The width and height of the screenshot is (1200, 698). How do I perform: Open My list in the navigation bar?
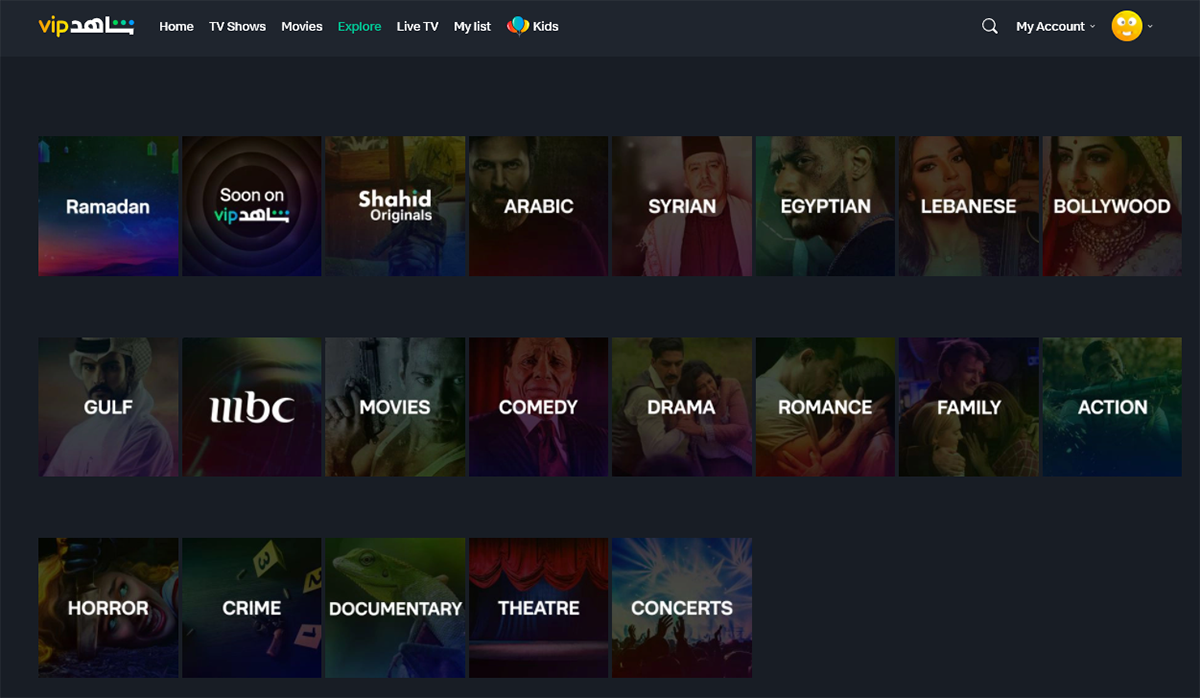coord(472,27)
